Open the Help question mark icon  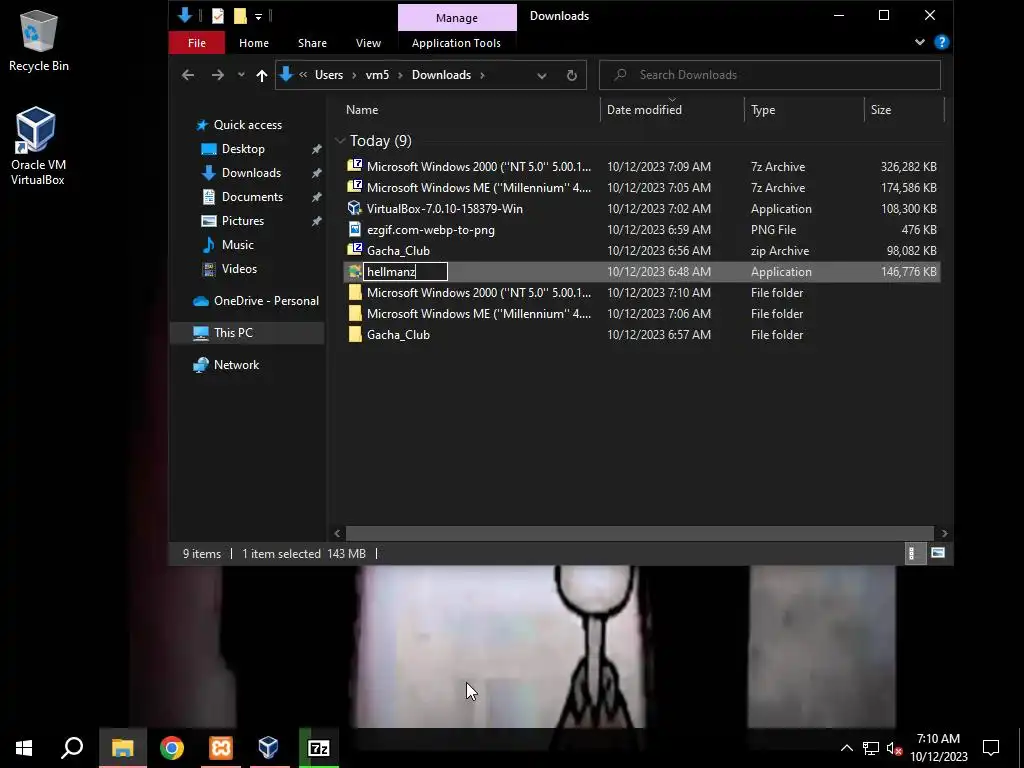point(941,42)
